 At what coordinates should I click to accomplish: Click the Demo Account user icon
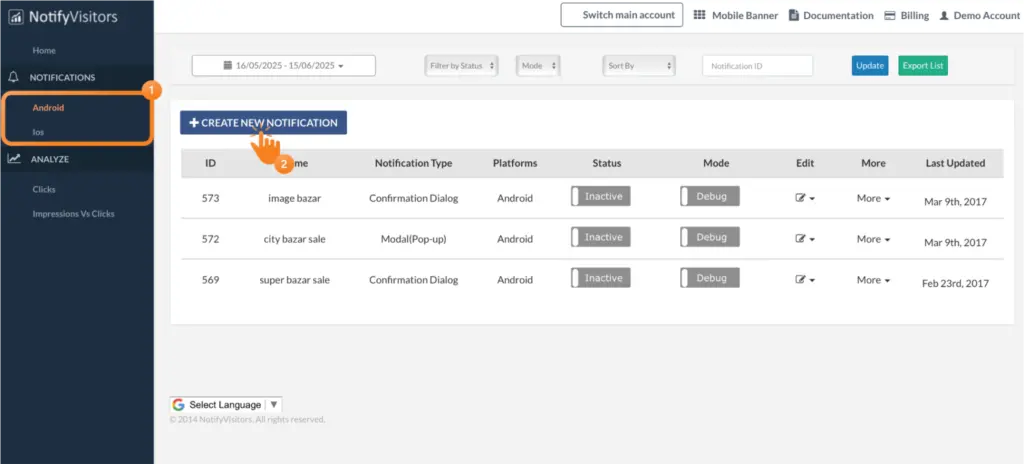tap(942, 15)
